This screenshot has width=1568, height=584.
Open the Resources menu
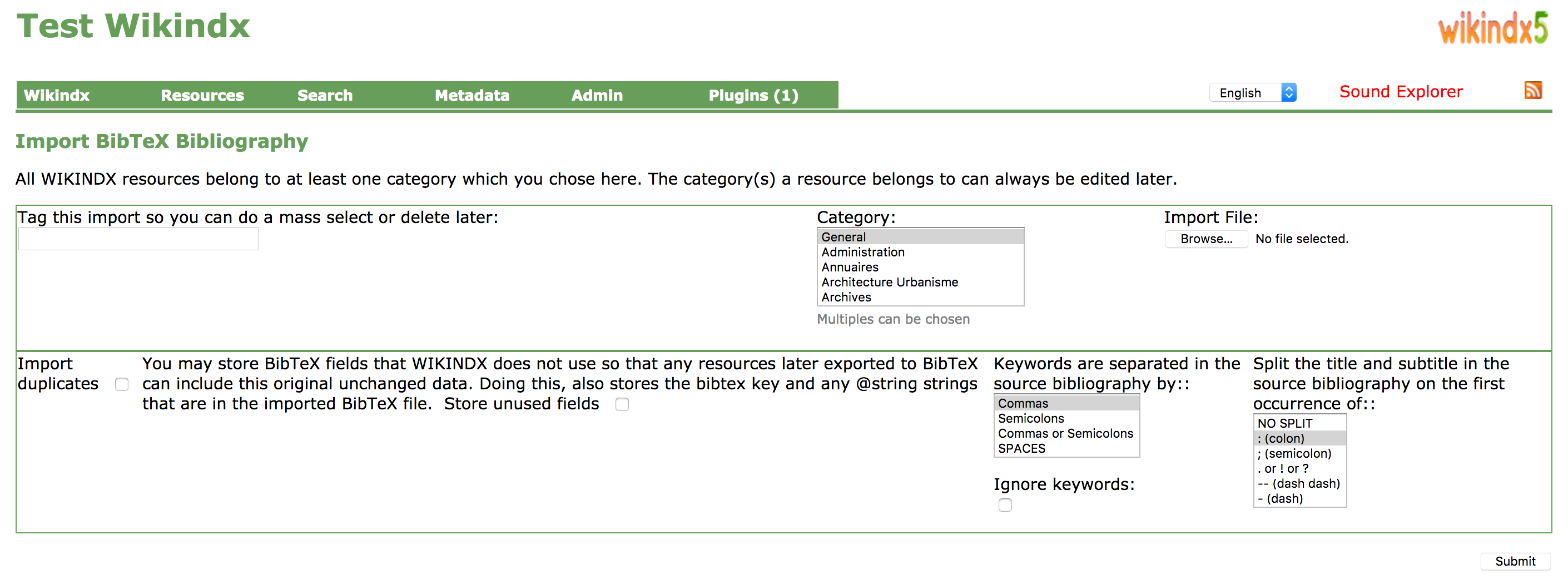(202, 96)
